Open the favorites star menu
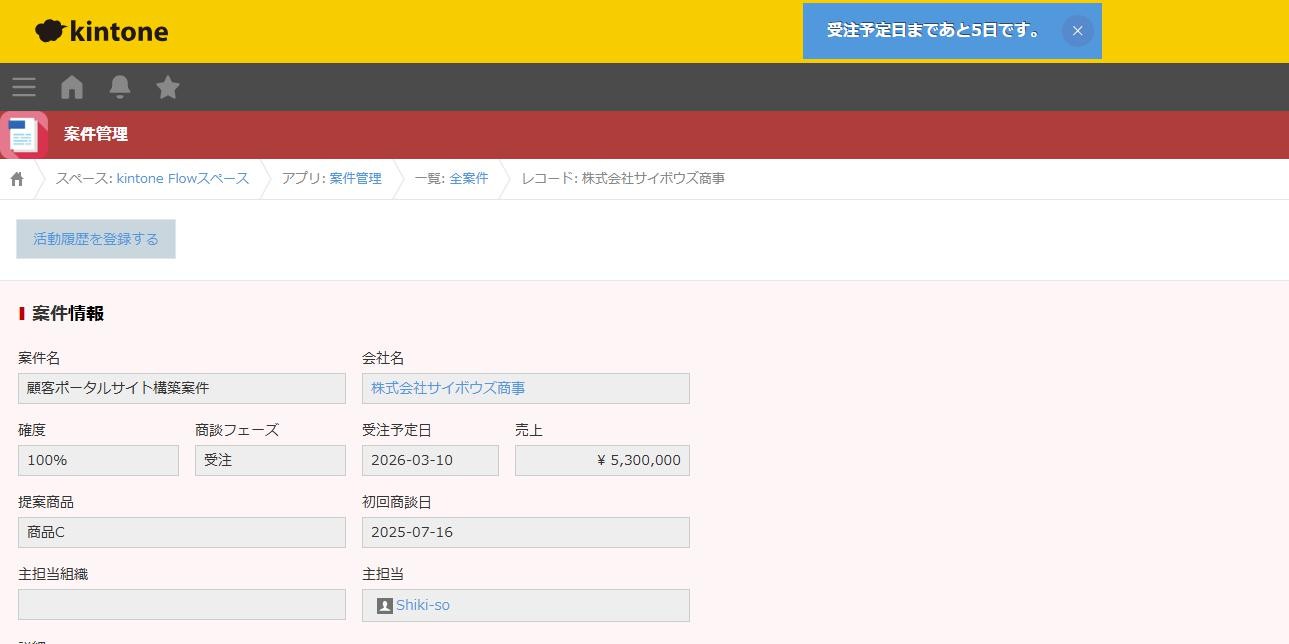Image resolution: width=1289 pixels, height=644 pixels. [167, 86]
